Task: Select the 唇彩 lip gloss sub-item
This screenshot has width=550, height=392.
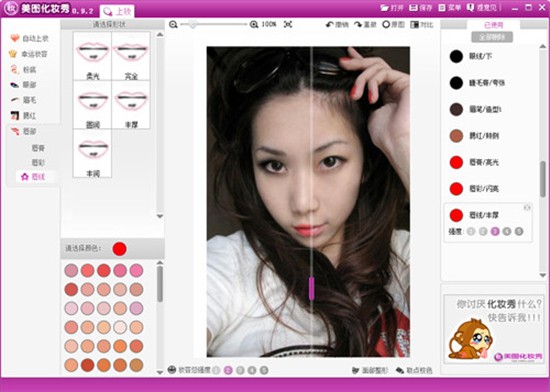Action: pyautogui.click(x=38, y=163)
